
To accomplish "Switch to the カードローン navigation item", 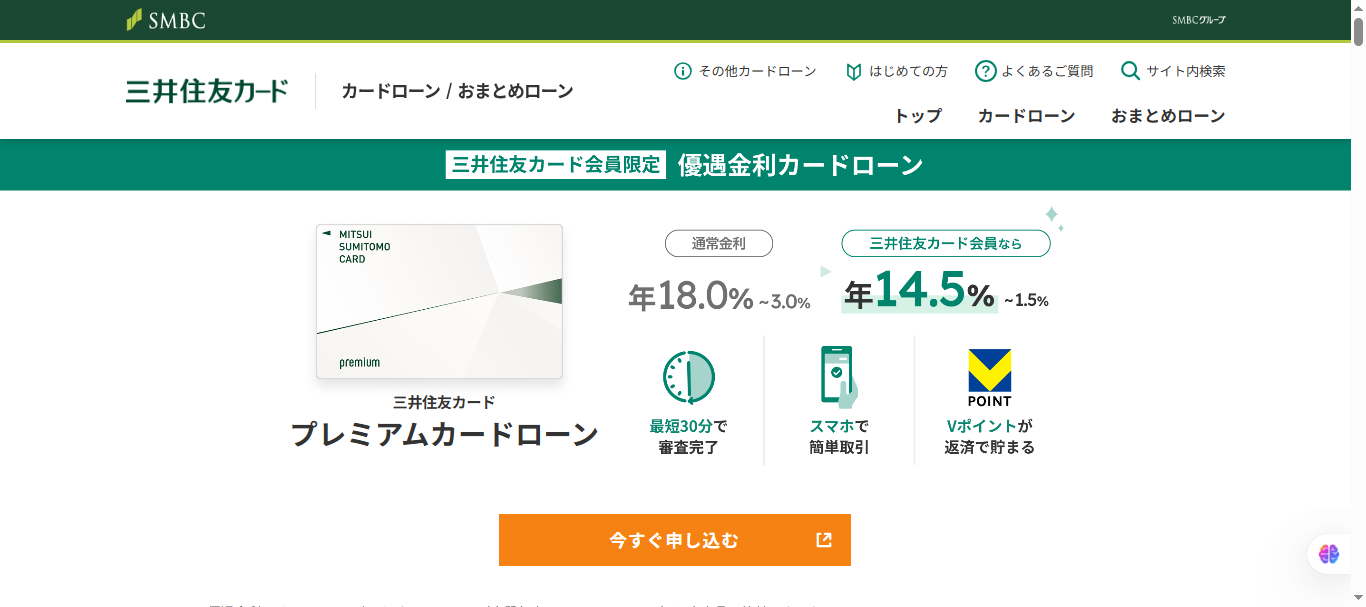I will (1026, 115).
